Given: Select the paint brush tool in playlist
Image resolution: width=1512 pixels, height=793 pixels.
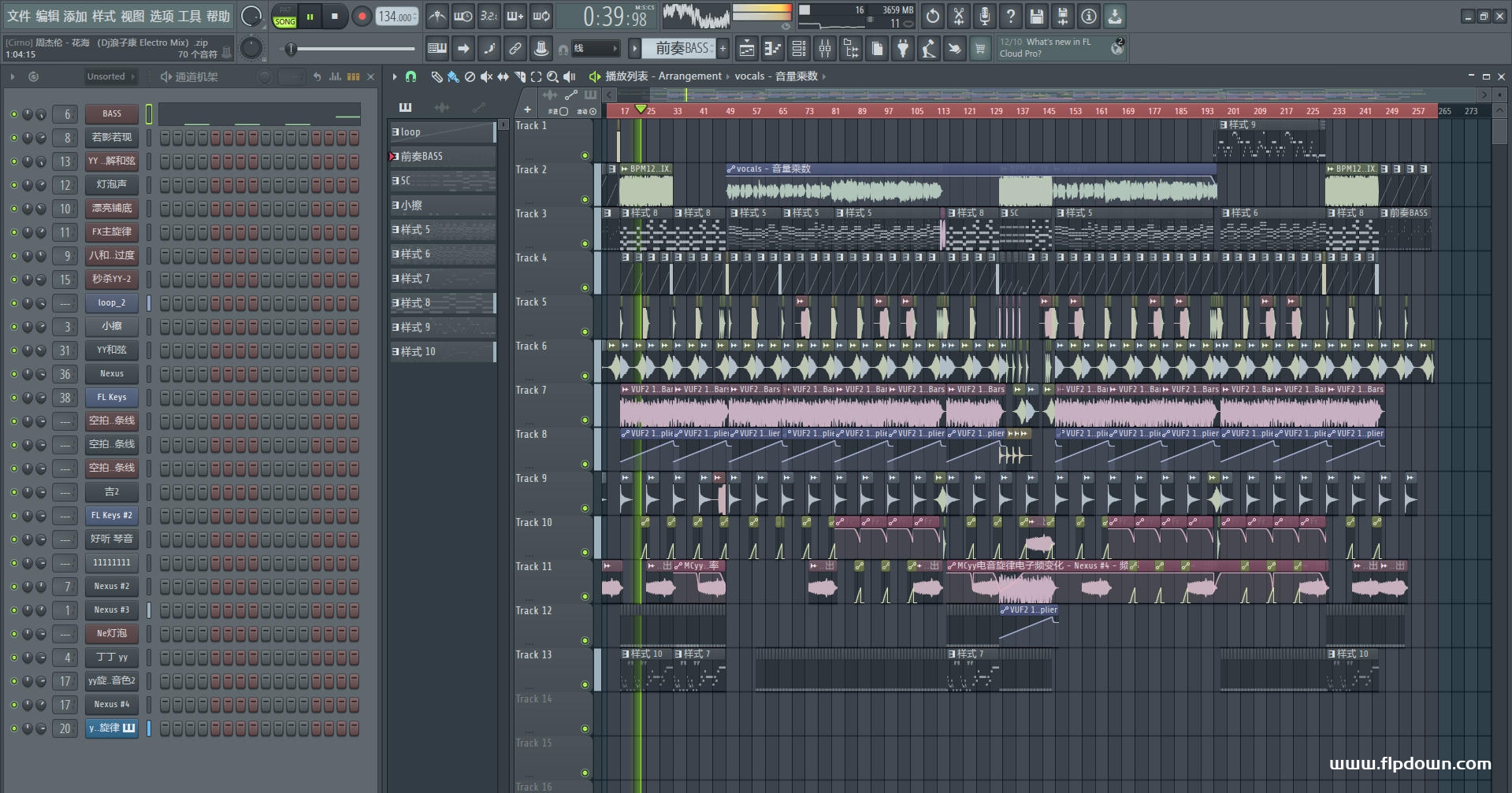Looking at the screenshot, I should coord(452,76).
